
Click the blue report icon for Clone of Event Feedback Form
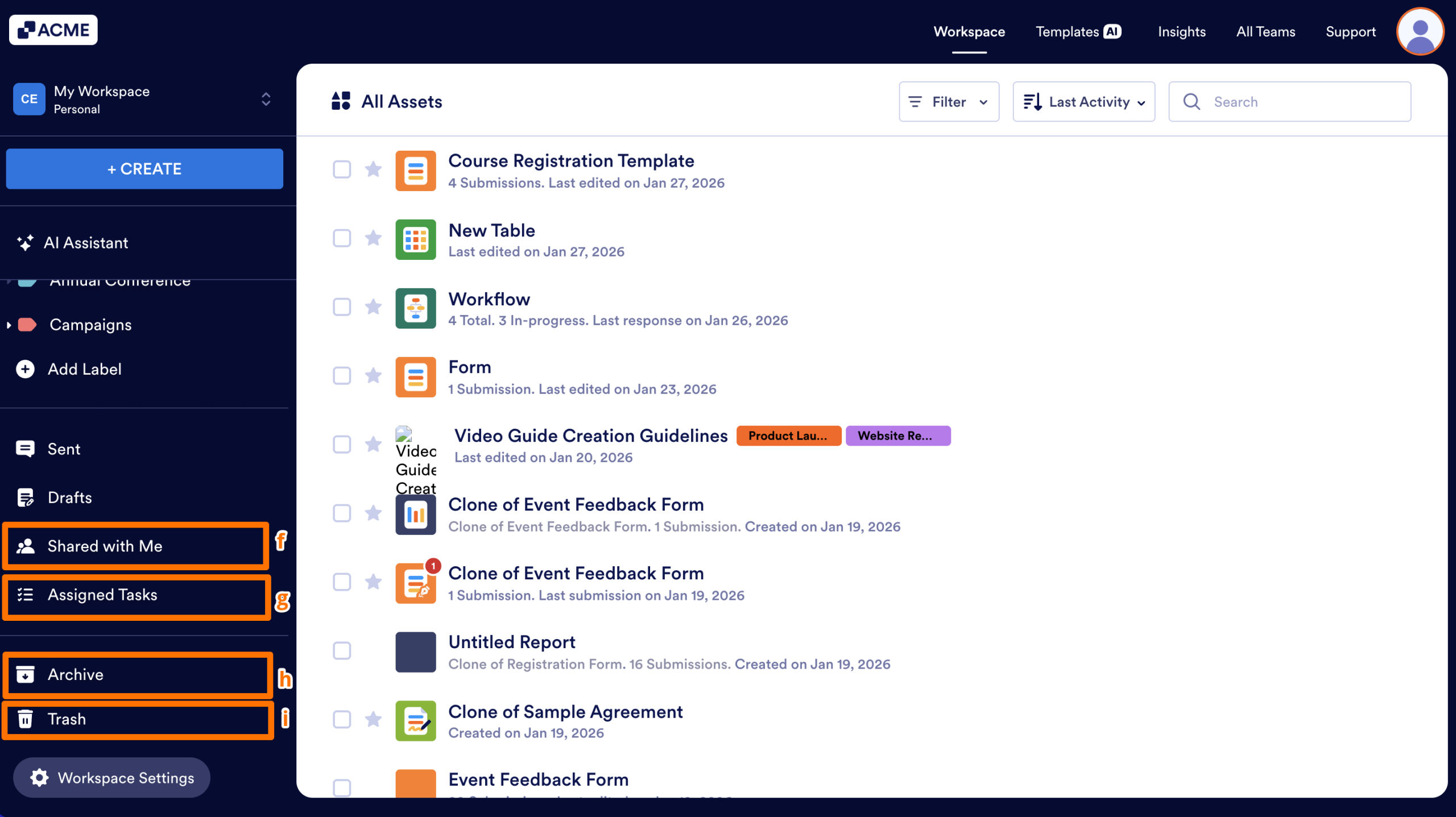(x=416, y=515)
